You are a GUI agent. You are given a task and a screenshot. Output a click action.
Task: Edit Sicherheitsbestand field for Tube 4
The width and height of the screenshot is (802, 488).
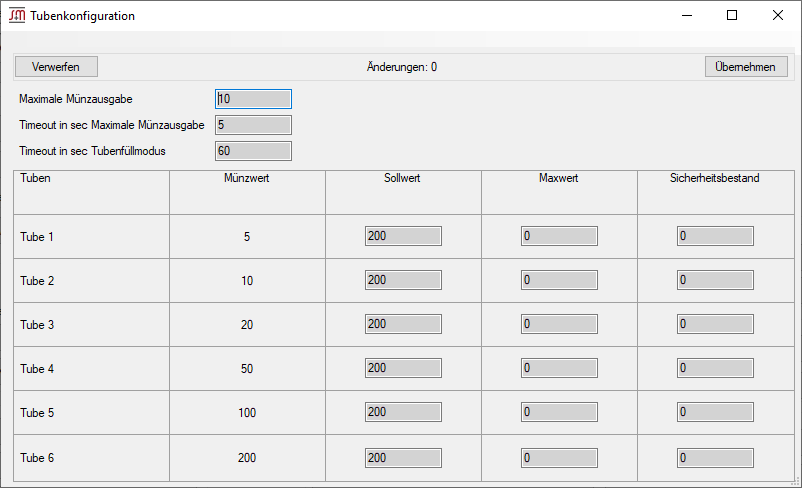tap(715, 369)
